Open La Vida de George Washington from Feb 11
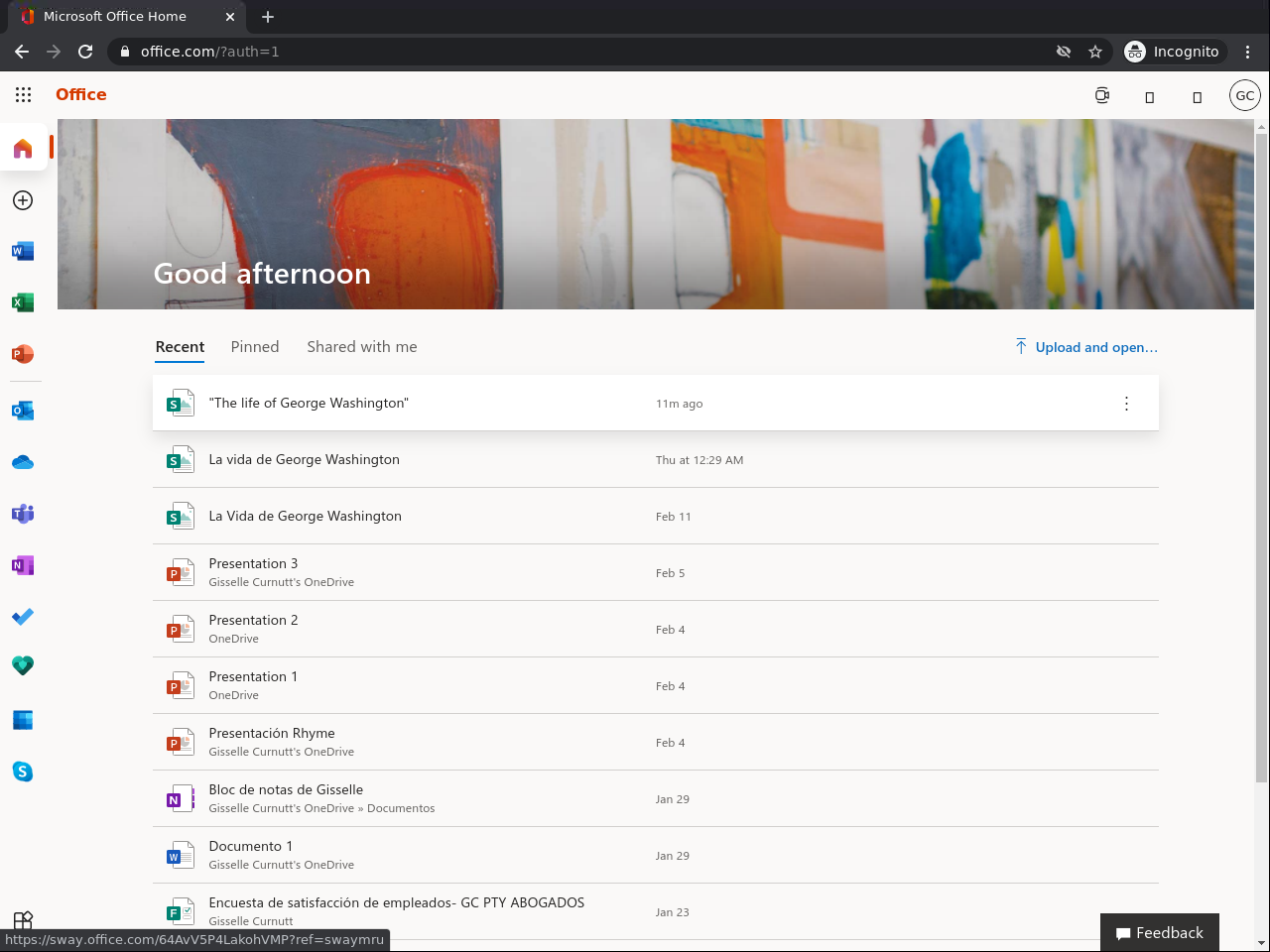Screen dimensions: 1270x952 click(305, 516)
